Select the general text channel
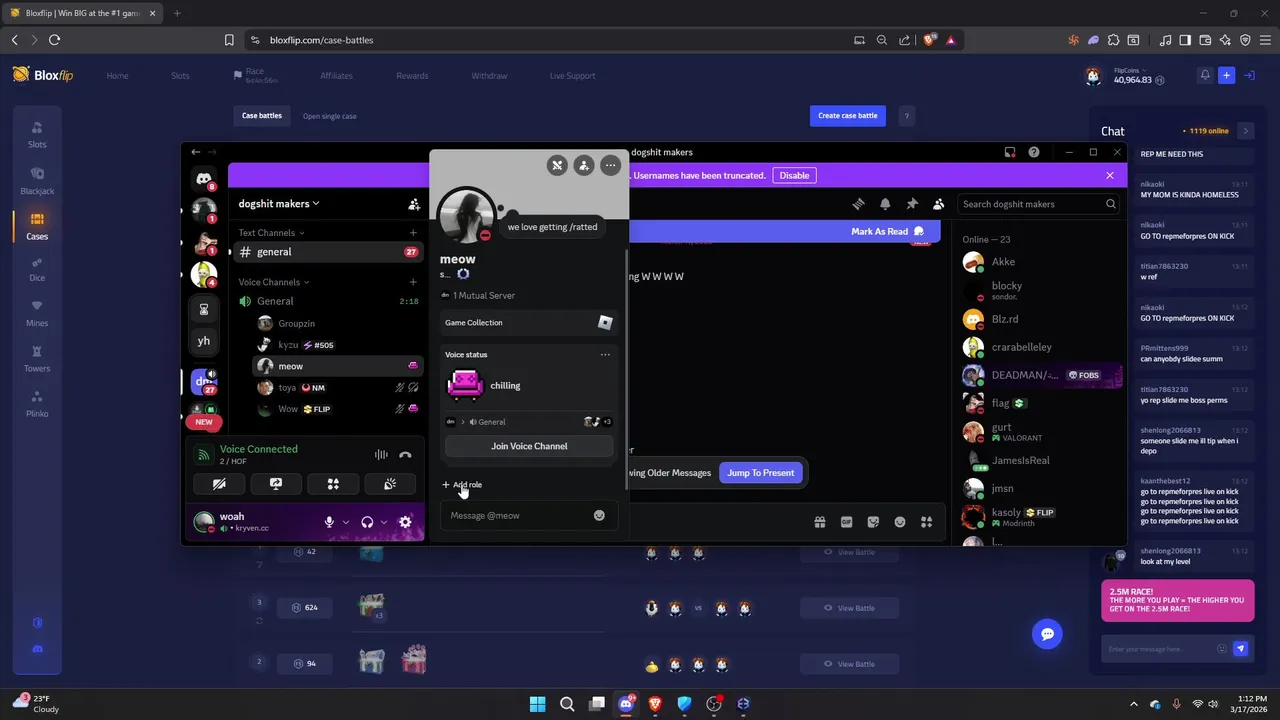The height and width of the screenshot is (720, 1280). [x=328, y=252]
